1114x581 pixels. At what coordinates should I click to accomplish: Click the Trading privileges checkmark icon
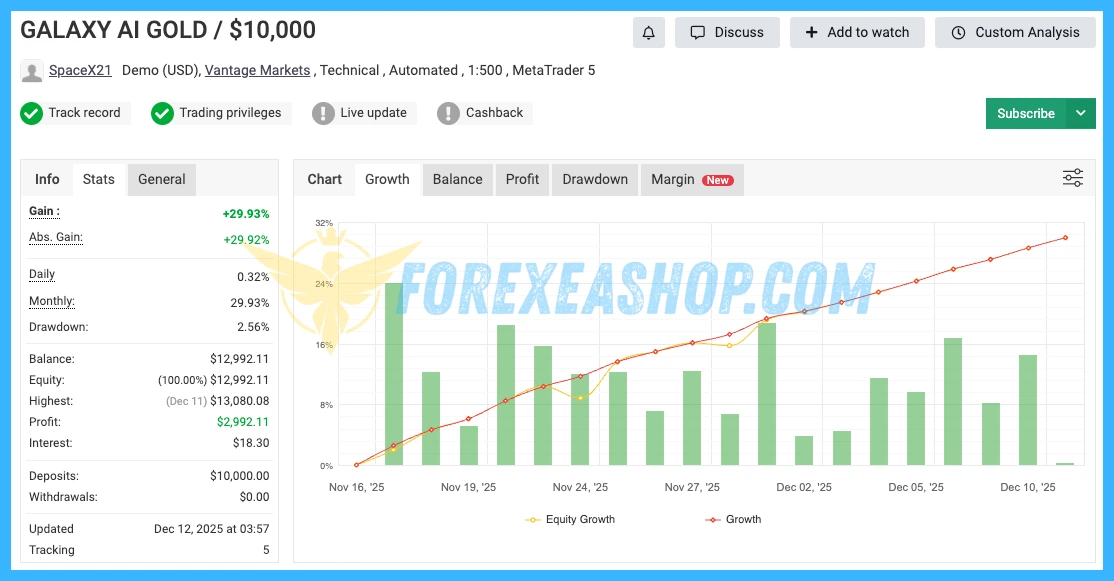tap(162, 113)
